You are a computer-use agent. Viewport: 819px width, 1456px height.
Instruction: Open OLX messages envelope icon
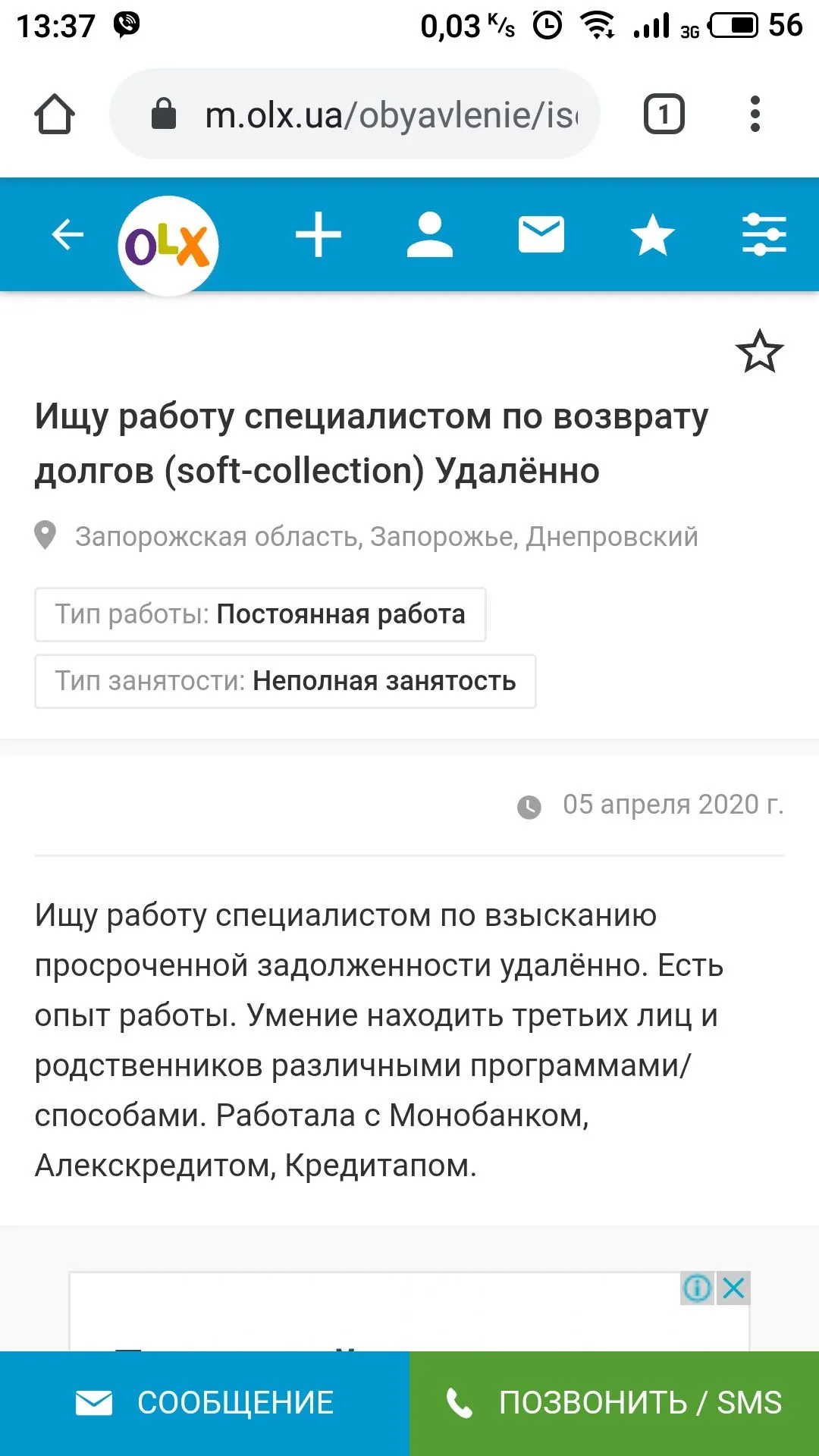pos(541,234)
